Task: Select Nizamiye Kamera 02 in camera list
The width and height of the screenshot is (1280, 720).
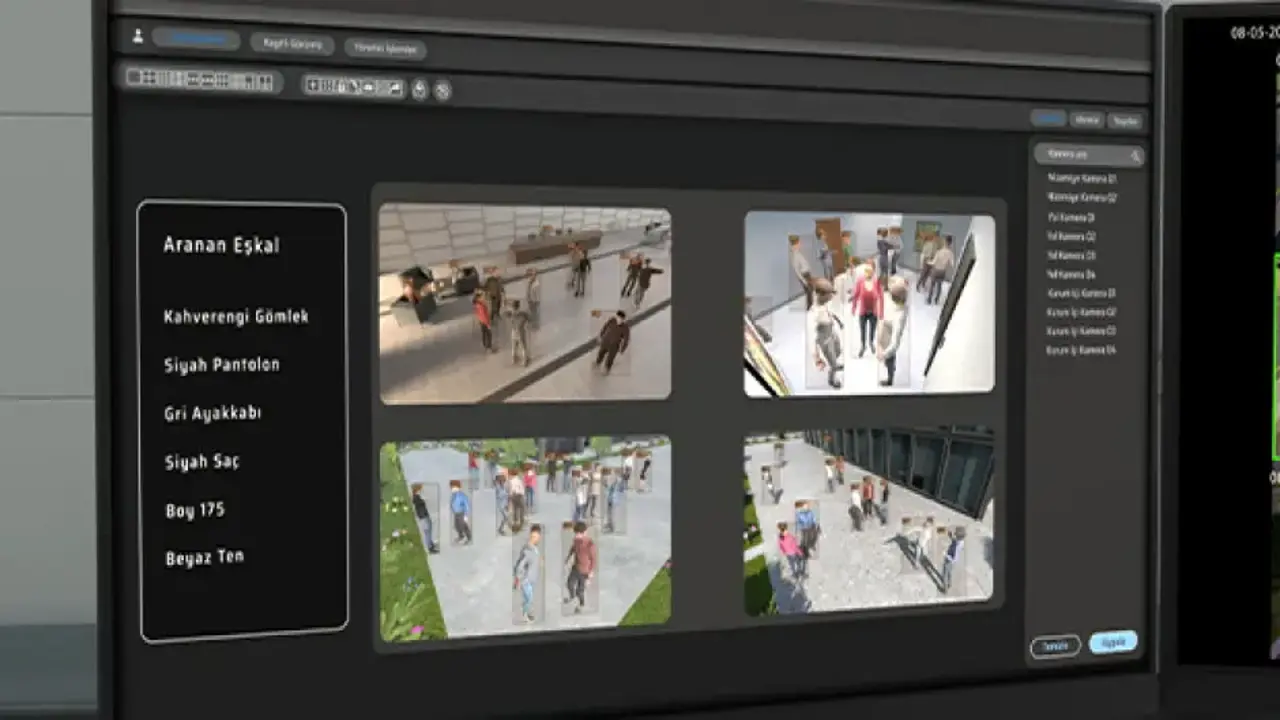Action: pos(1082,197)
